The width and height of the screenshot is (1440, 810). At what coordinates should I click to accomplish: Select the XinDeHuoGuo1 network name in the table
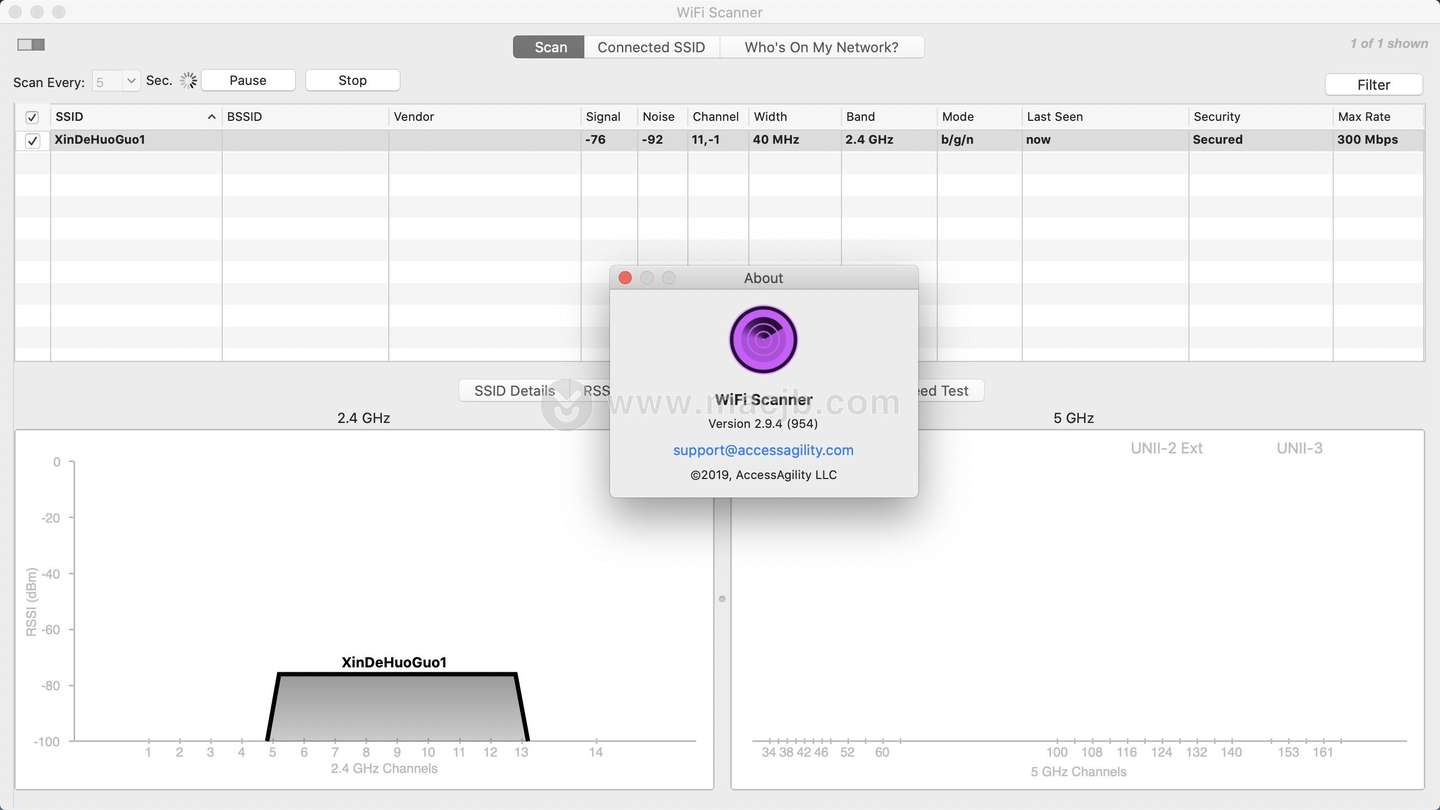(100, 140)
